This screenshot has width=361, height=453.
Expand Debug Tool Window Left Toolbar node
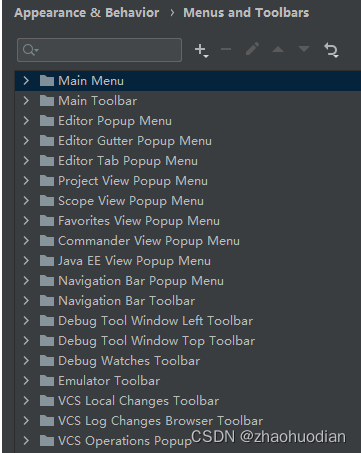point(26,321)
